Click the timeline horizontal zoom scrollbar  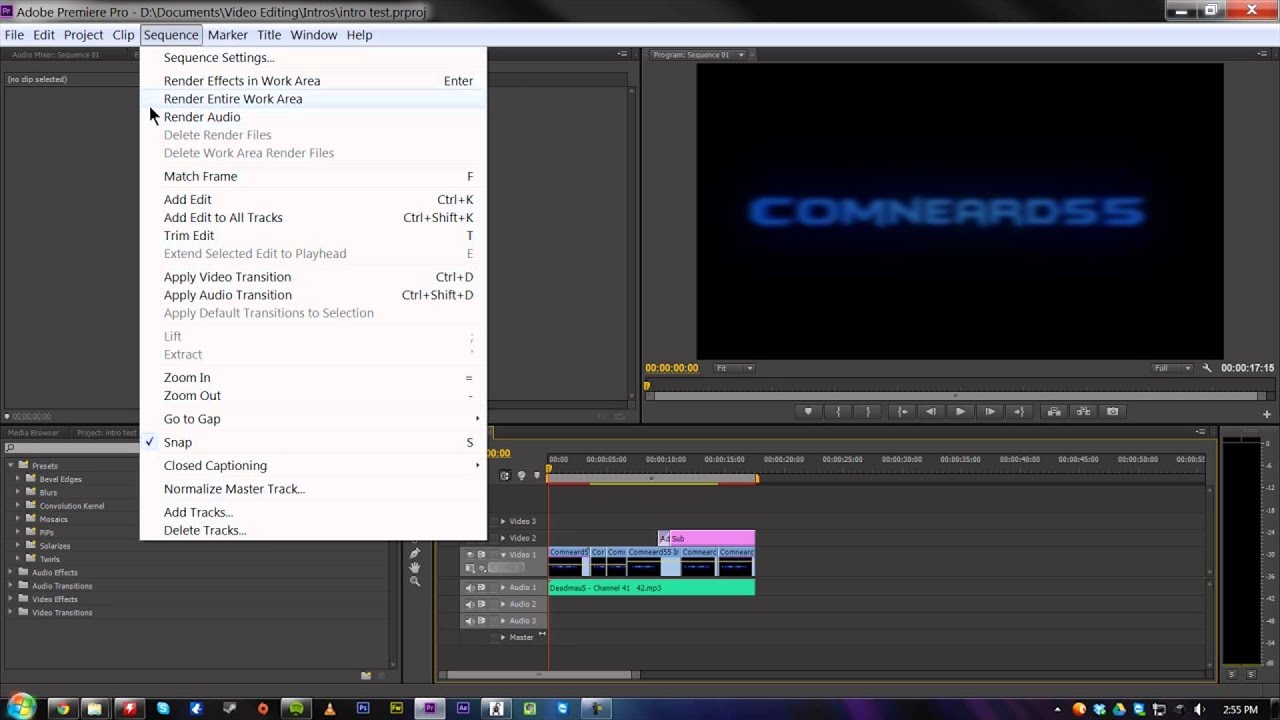tap(540, 674)
